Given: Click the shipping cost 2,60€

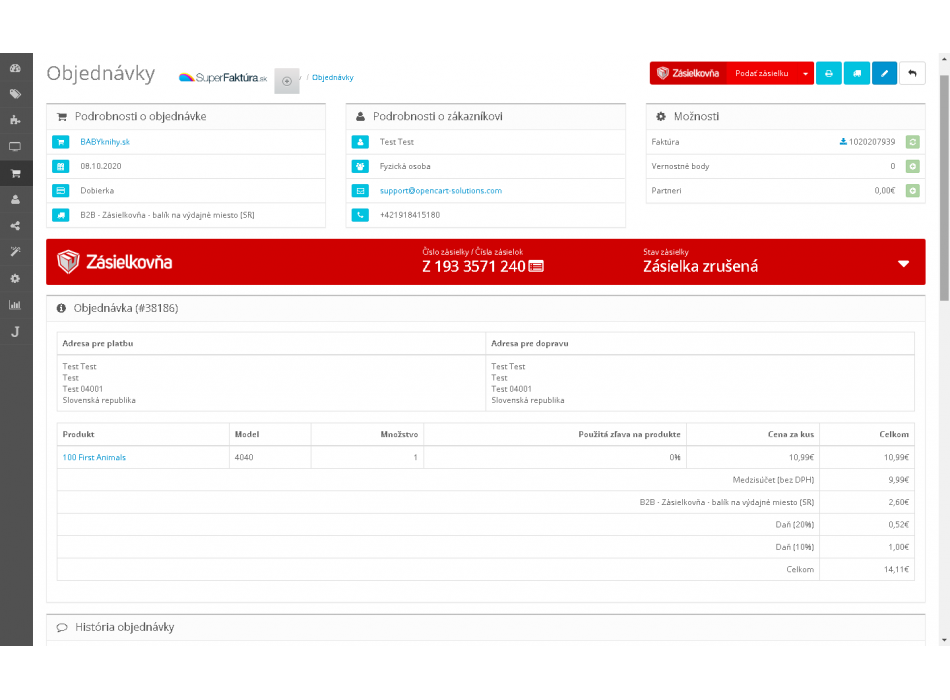Looking at the screenshot, I should pos(899,502).
